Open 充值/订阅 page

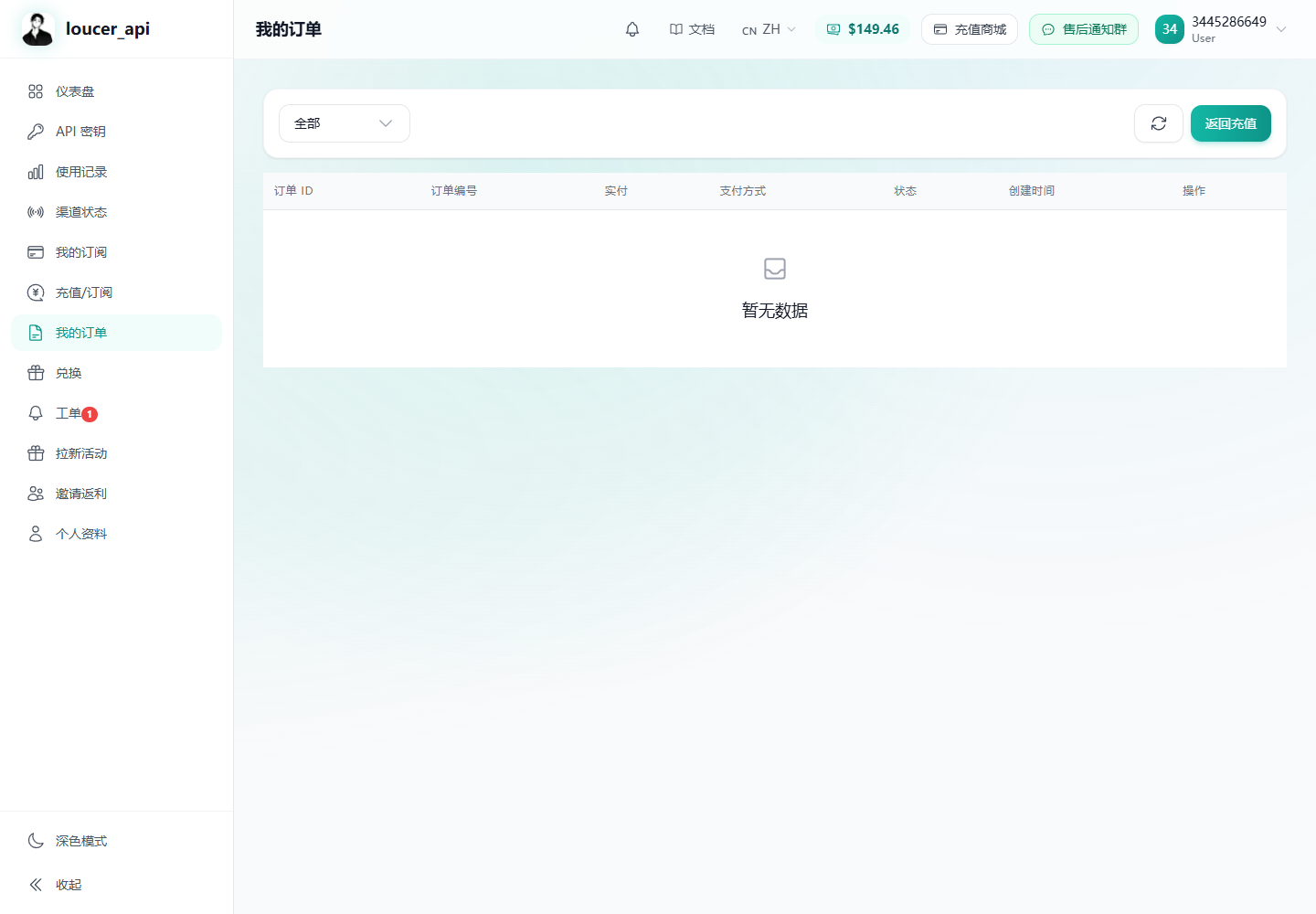point(117,292)
